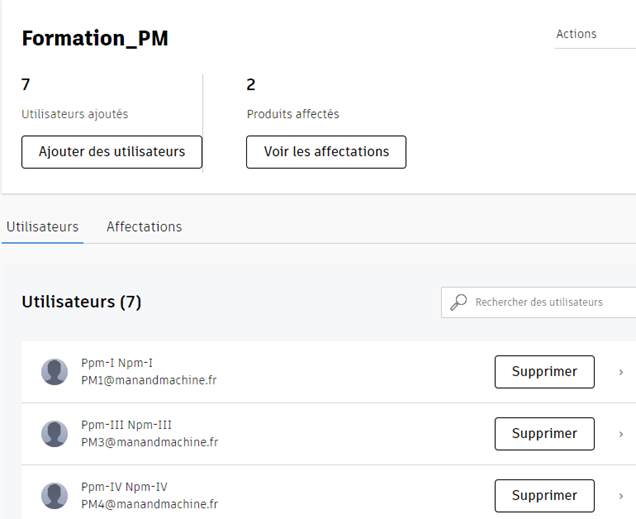Viewport: 636px width, 519px height.
Task: Select the name Ppm-III Npm-III
Action: pyautogui.click(x=126, y=425)
